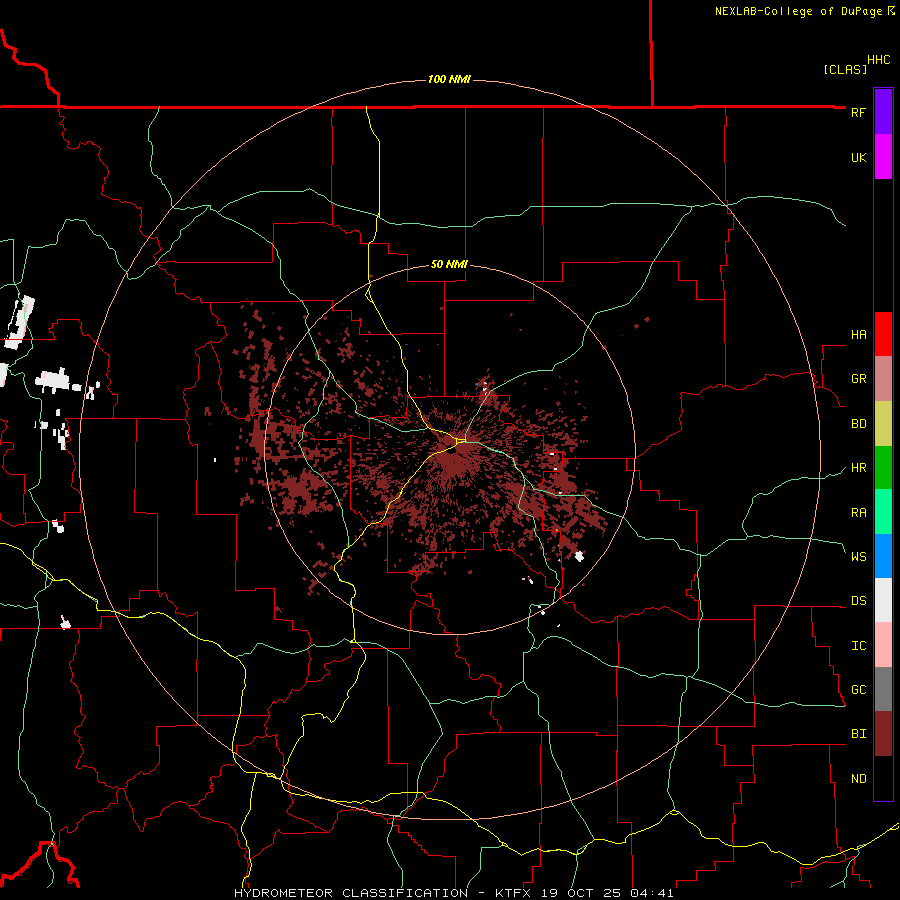Click the ND black legend swatch
This screenshot has width=900, height=900.
coord(883,778)
